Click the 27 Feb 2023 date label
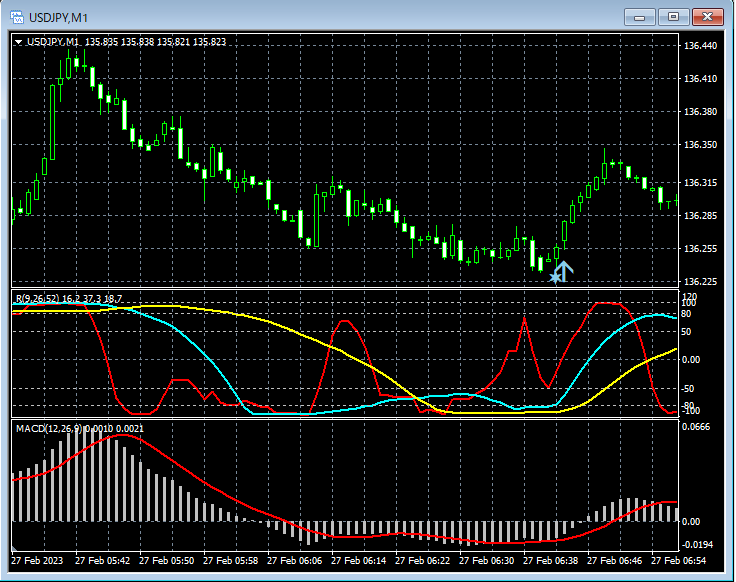The image size is (736, 582). [37, 562]
